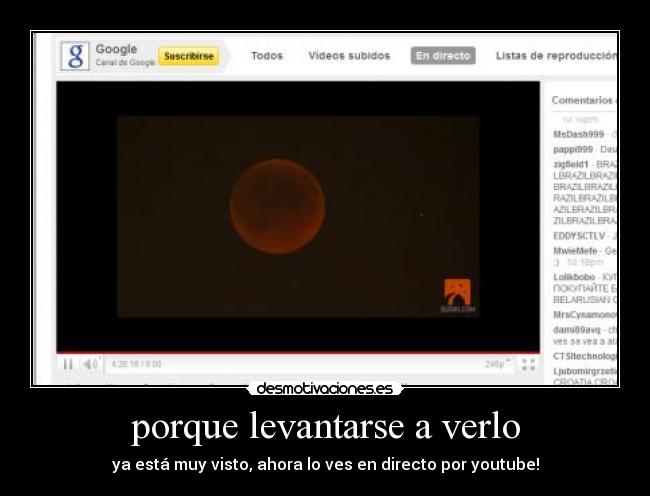The width and height of the screenshot is (650, 496).
Task: Mute audio with the speaker icon
Action: (x=90, y=364)
